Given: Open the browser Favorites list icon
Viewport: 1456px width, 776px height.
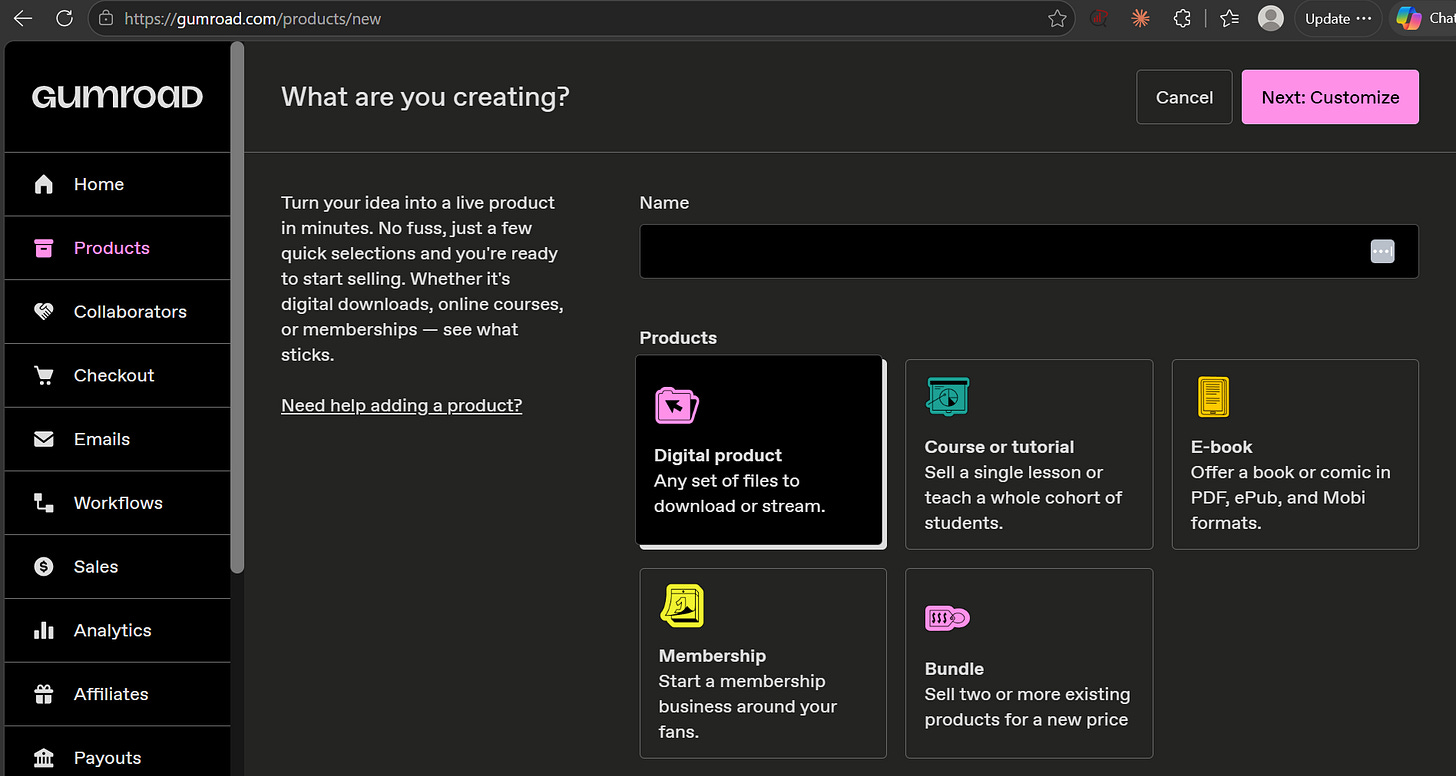Looking at the screenshot, I should pos(1230,18).
